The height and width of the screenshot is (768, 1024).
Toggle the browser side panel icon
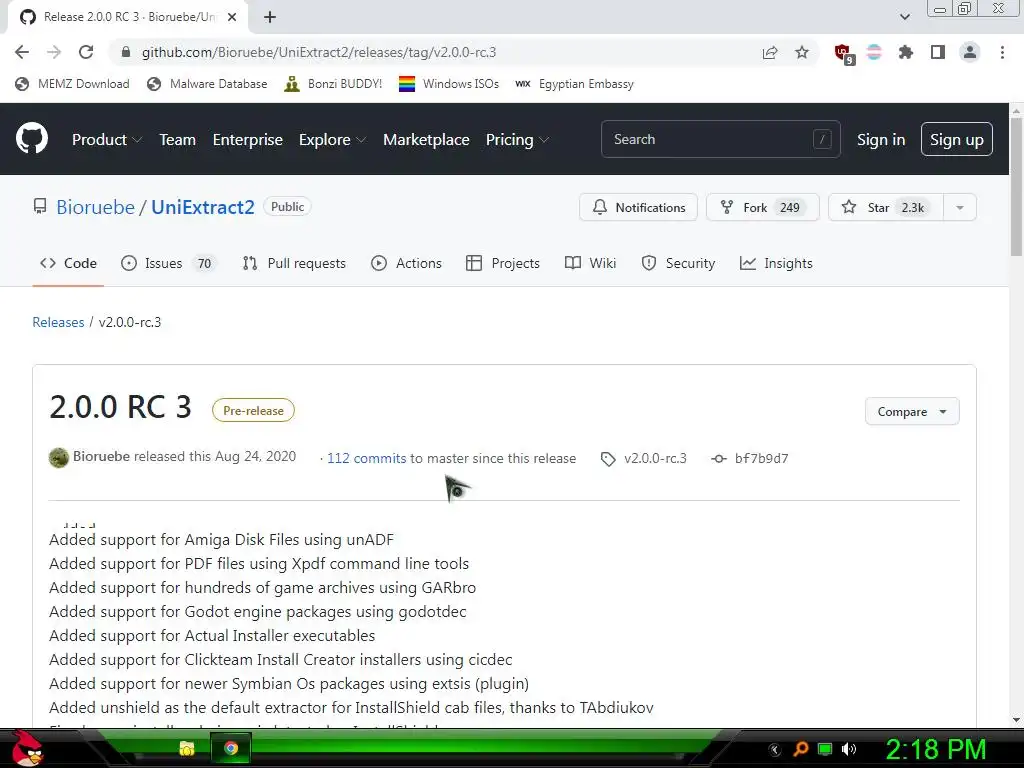pos(938,52)
